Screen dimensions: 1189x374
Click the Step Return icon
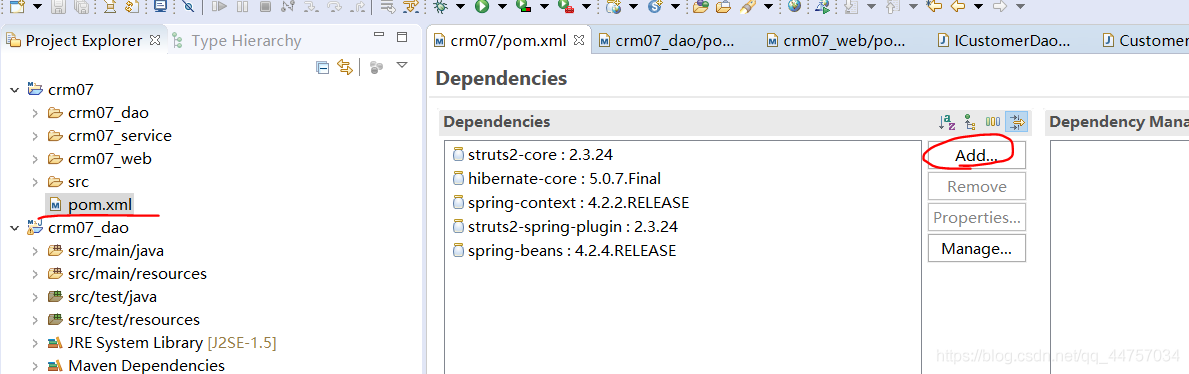(358, 7)
